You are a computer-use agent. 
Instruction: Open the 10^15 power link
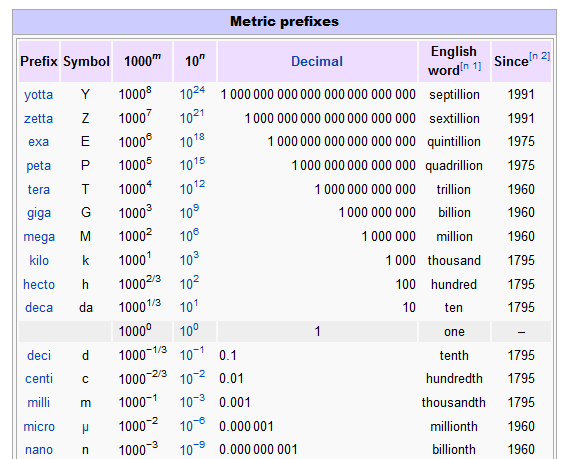(x=192, y=164)
